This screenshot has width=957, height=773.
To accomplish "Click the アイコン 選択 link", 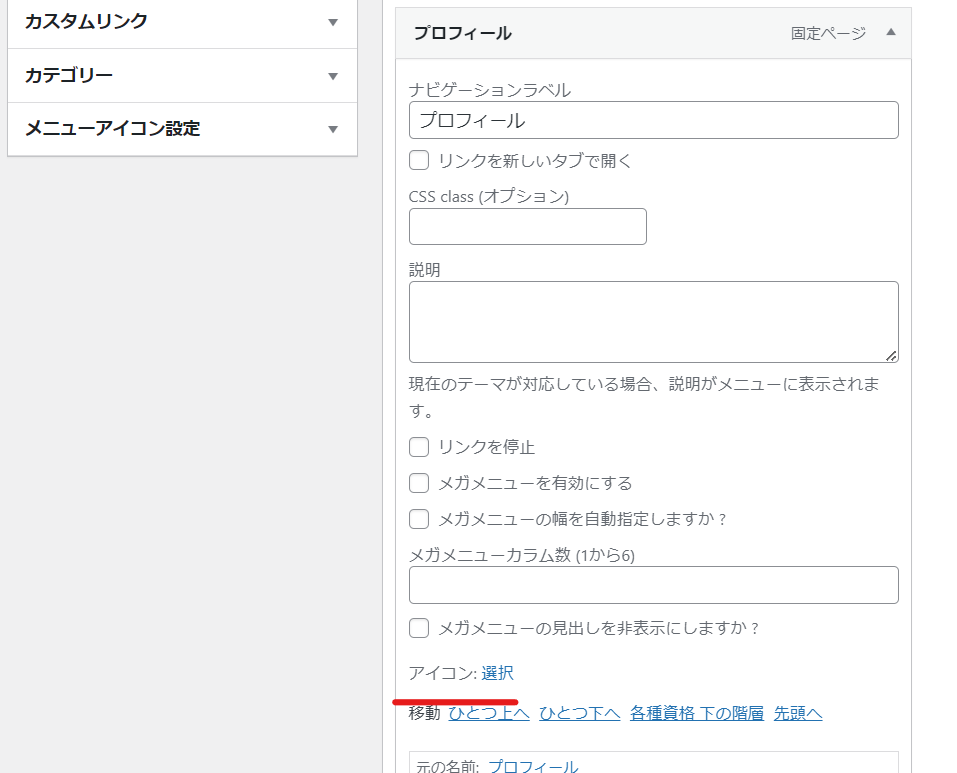I will (x=497, y=673).
